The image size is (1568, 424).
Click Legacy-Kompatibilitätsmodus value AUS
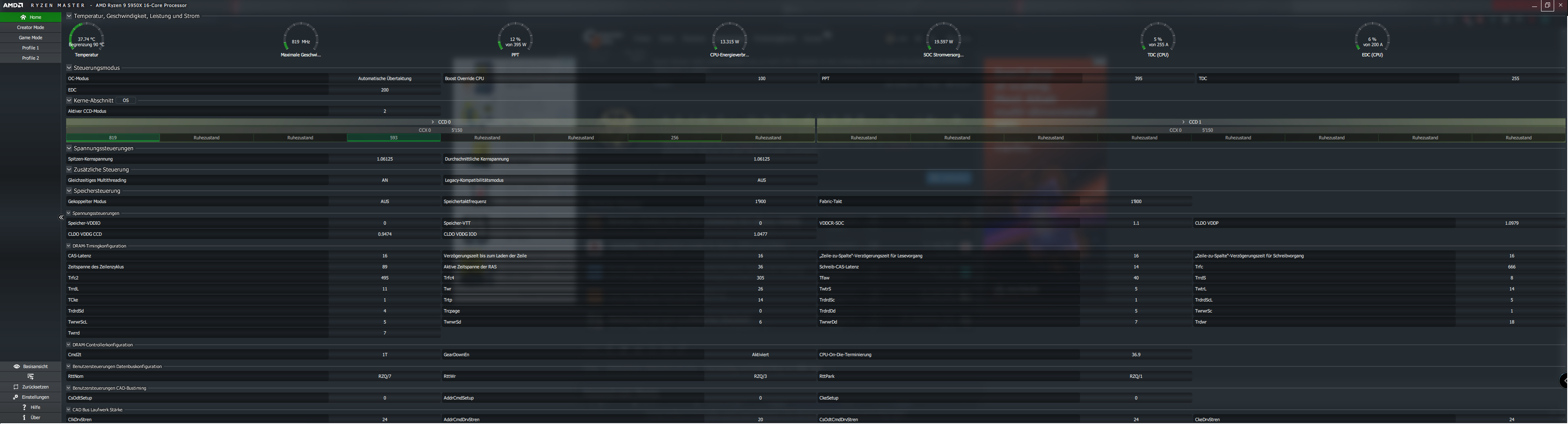[x=762, y=180]
